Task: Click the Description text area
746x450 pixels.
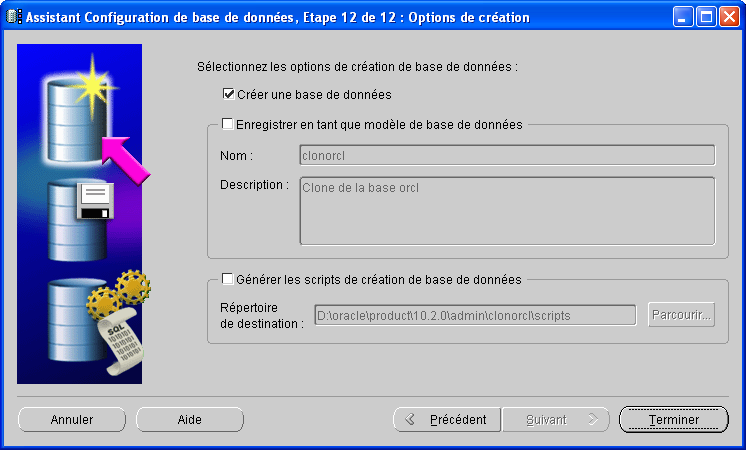Action: [506, 211]
